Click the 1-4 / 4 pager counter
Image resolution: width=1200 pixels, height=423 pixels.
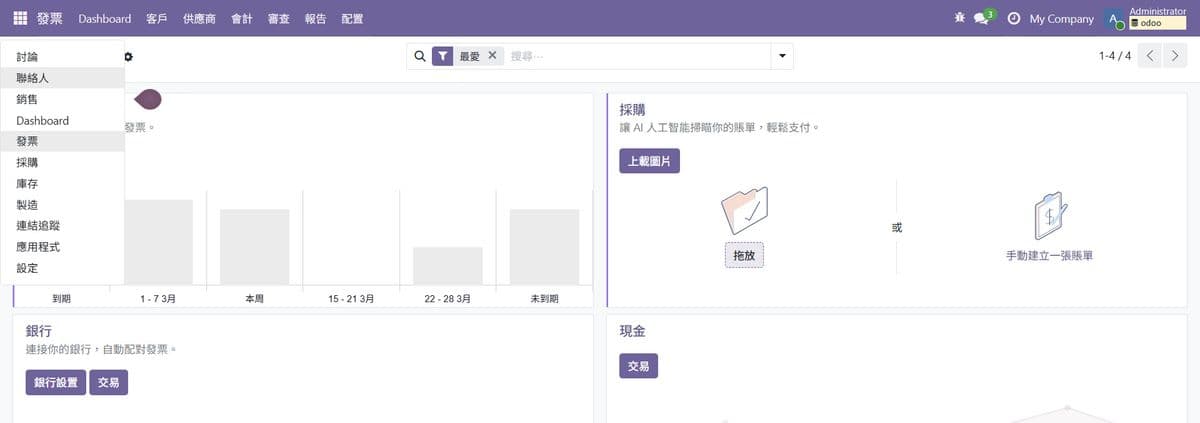(x=1115, y=56)
